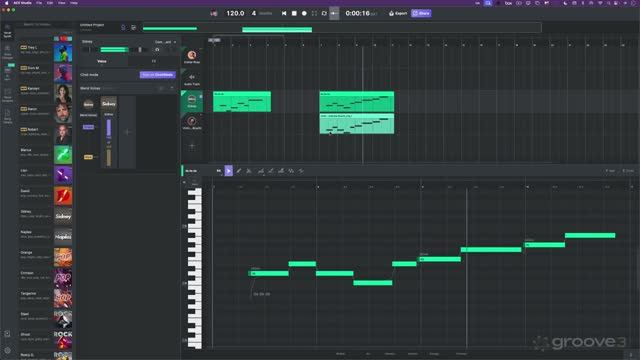
Task: Click the second curve-edit tool after the scissors
Action: (271, 171)
